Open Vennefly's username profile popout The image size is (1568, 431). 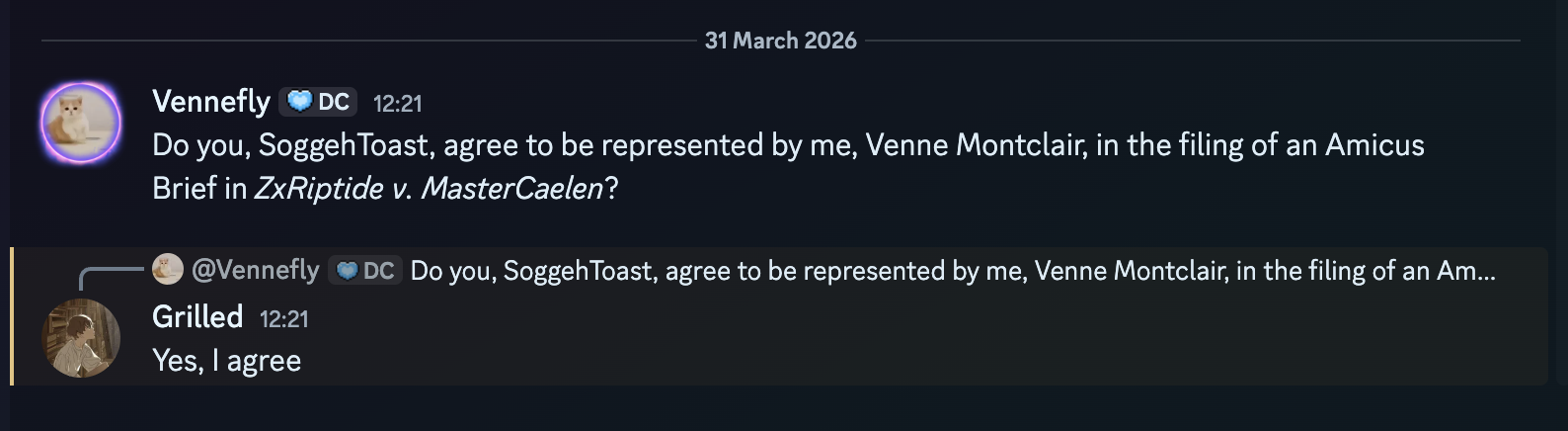click(211, 101)
